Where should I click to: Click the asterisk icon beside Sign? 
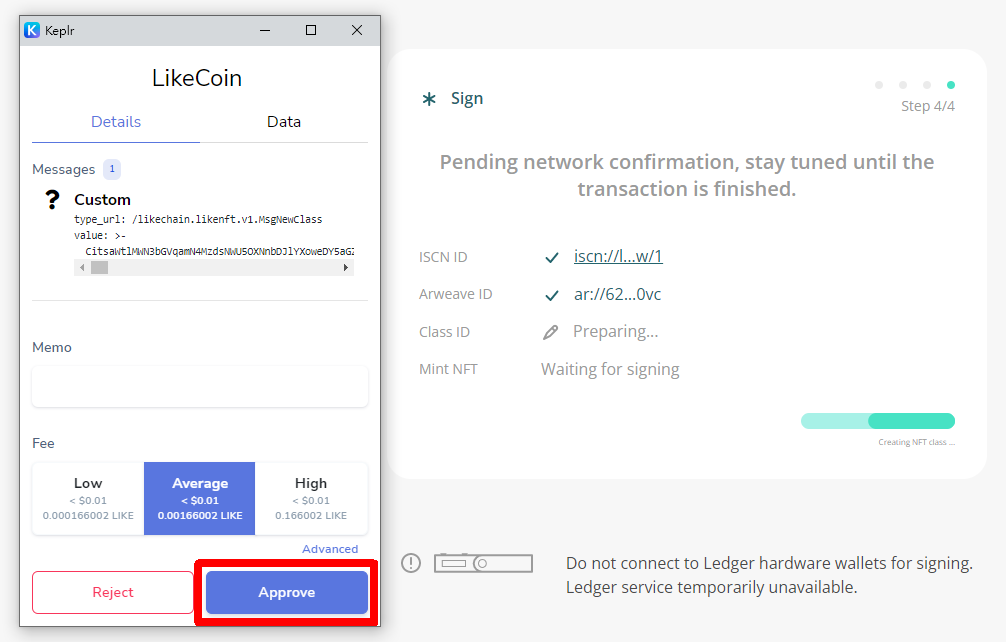[x=429, y=99]
